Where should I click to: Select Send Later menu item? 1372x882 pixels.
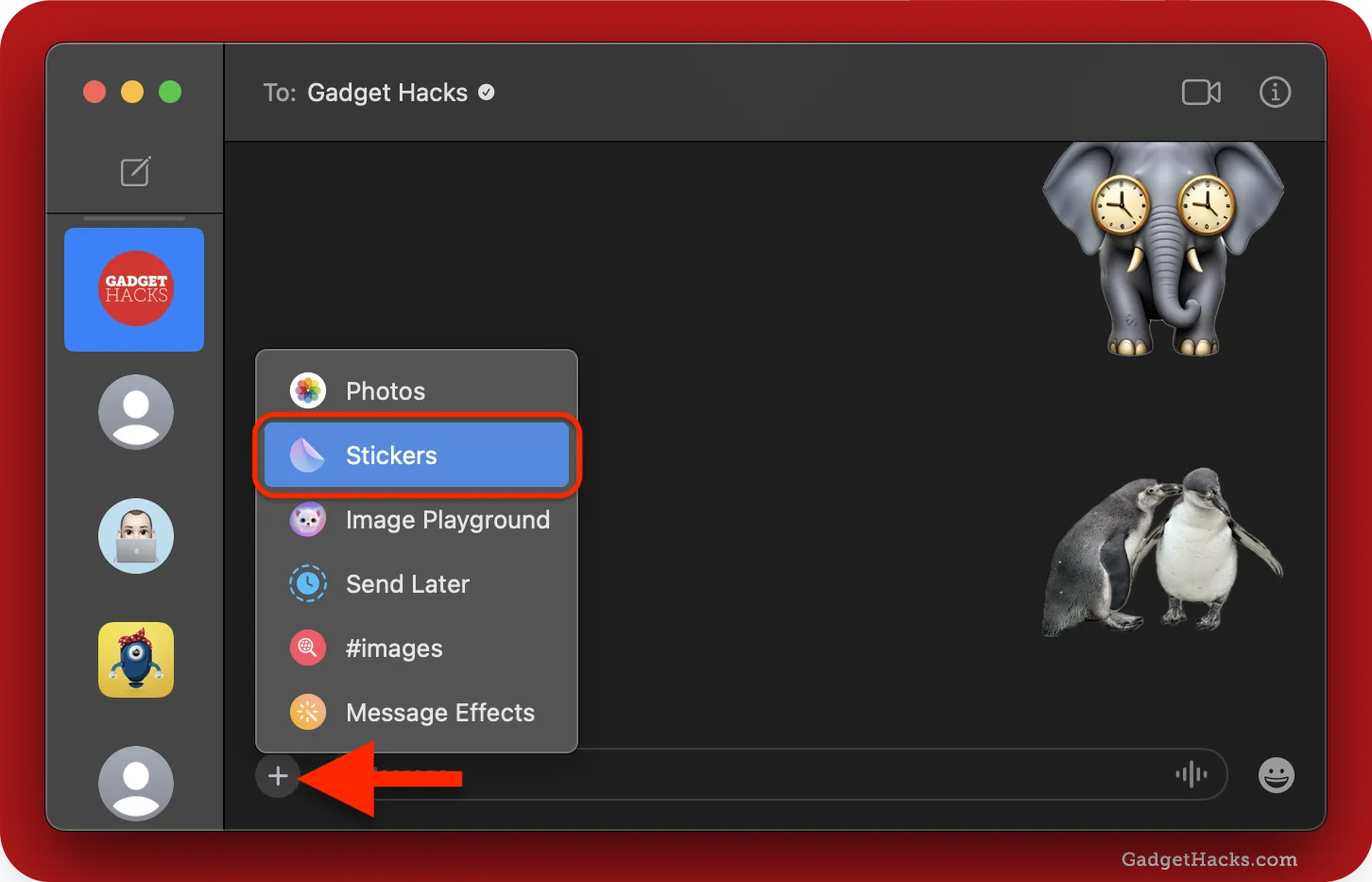pos(417,583)
